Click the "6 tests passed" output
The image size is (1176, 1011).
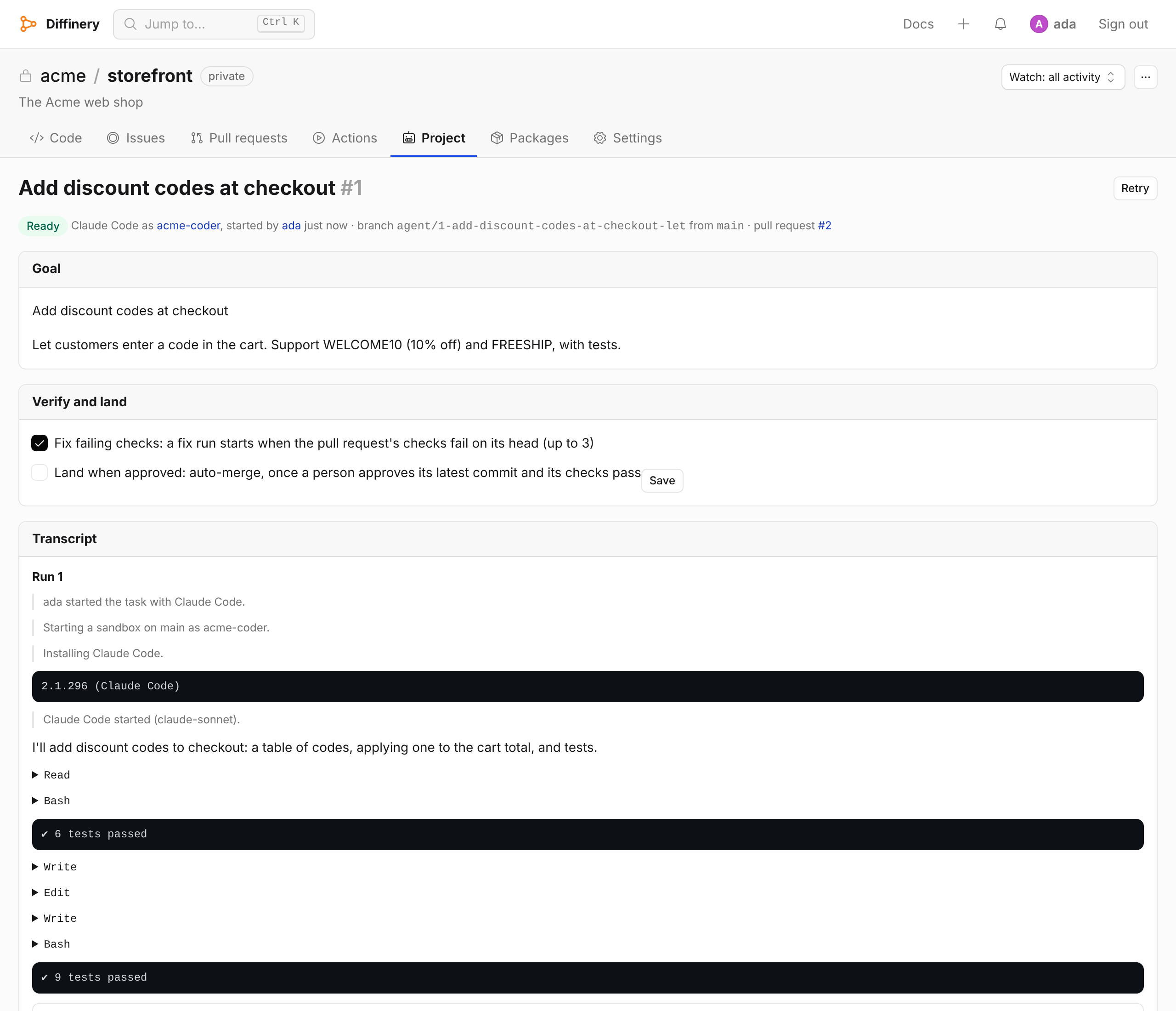[588, 834]
